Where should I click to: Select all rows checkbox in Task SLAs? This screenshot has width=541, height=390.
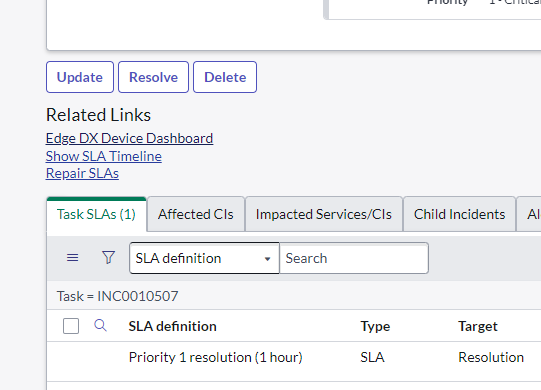pyautogui.click(x=71, y=326)
